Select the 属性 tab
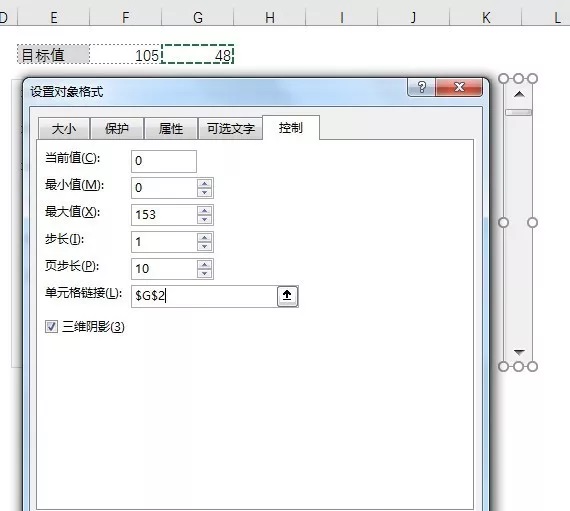 coord(171,129)
